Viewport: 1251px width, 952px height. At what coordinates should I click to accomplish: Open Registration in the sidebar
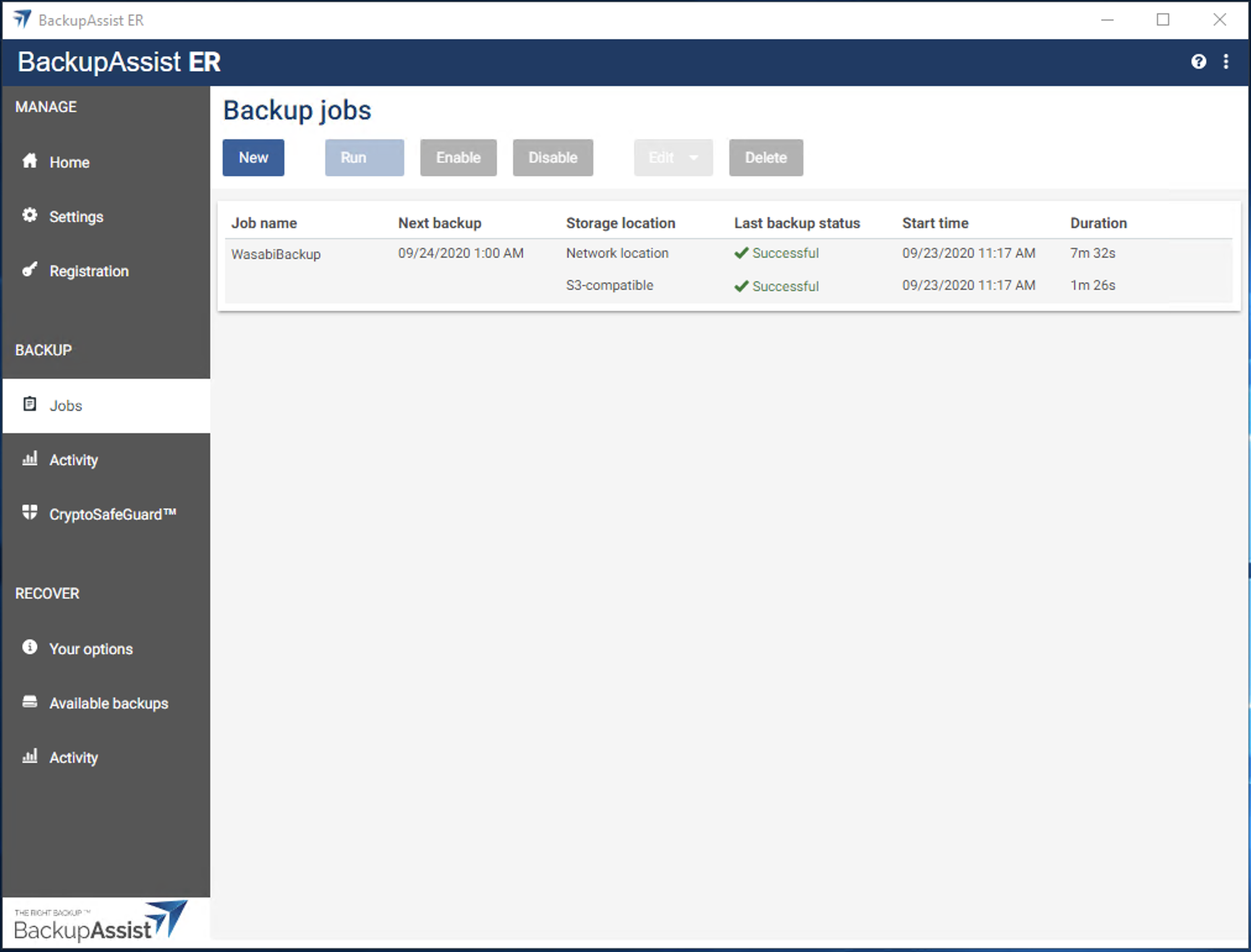click(106, 271)
